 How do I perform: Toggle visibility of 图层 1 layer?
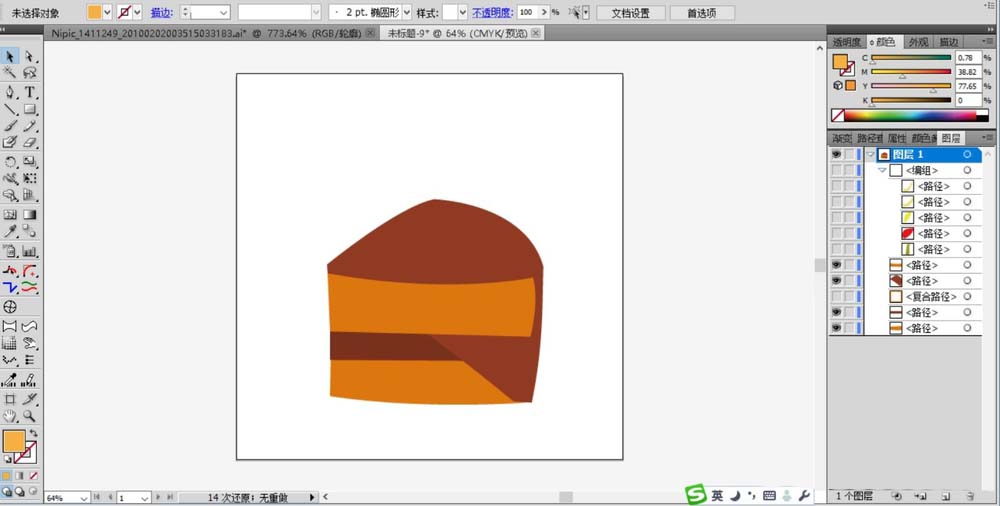click(x=836, y=155)
